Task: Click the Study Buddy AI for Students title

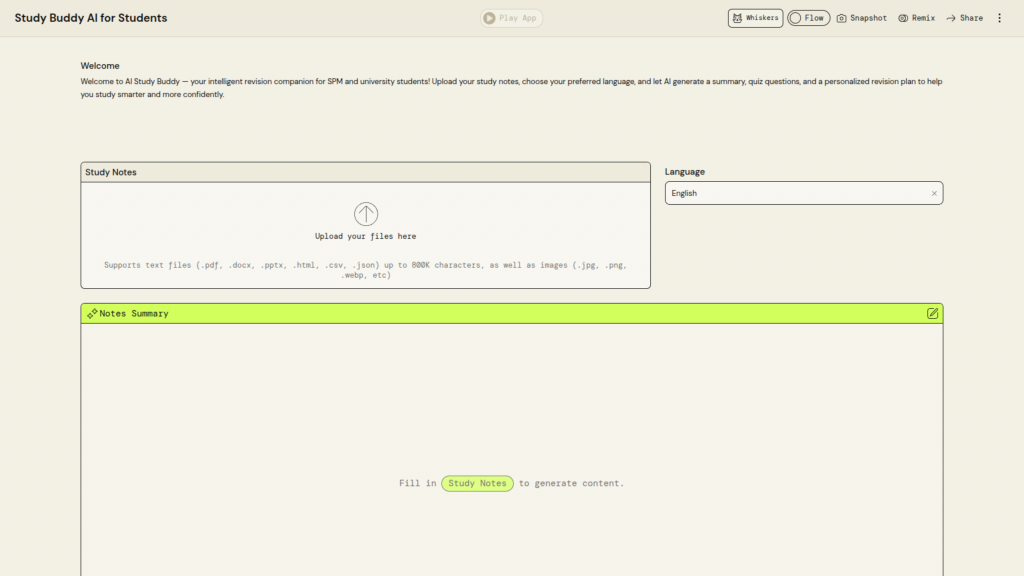Action: point(91,18)
